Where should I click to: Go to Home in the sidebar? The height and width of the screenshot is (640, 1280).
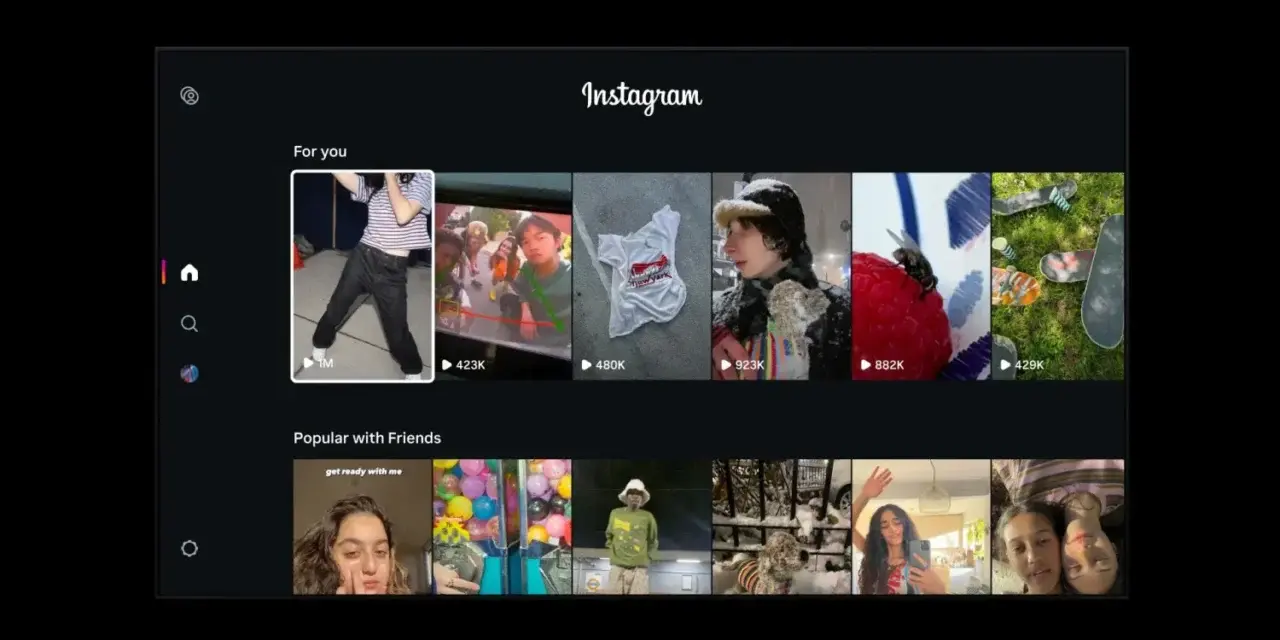point(189,273)
